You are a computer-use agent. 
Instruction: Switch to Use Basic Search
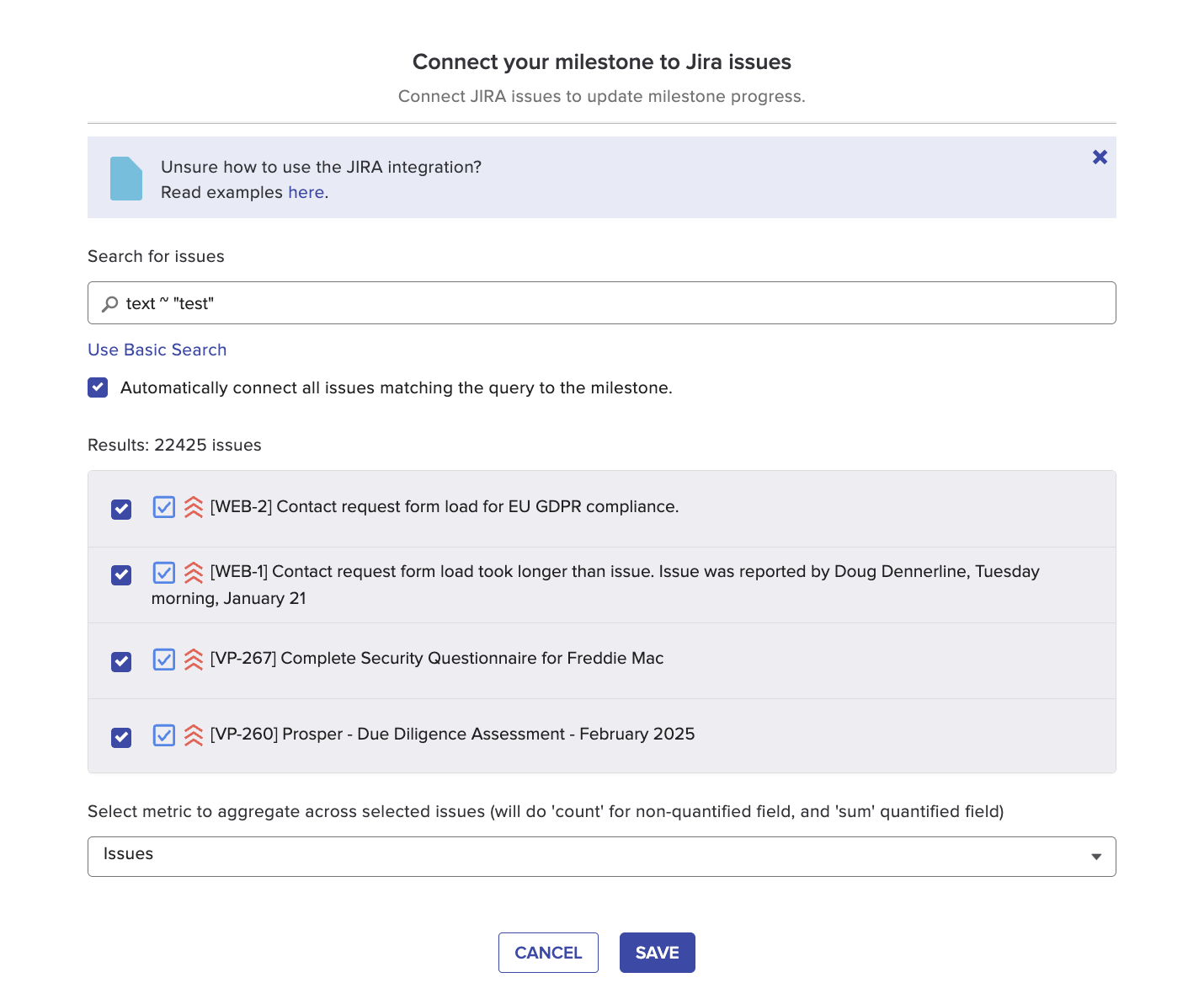(157, 350)
